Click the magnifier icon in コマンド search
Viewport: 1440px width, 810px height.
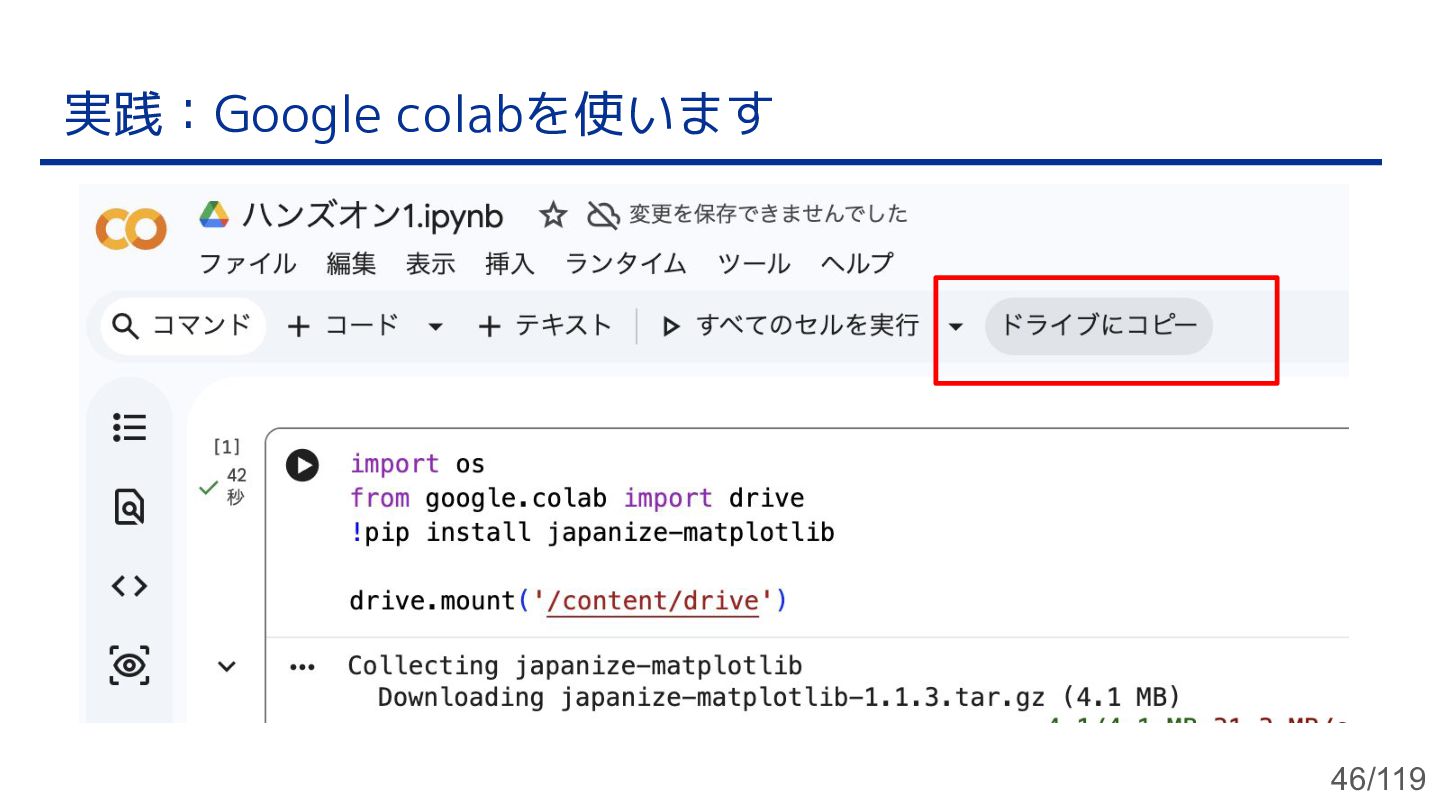(x=126, y=326)
